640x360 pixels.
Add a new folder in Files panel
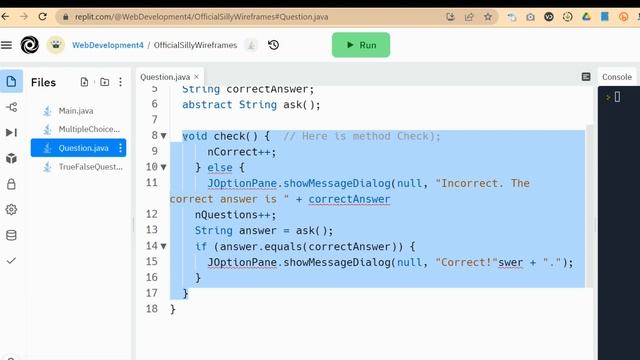coord(104,82)
